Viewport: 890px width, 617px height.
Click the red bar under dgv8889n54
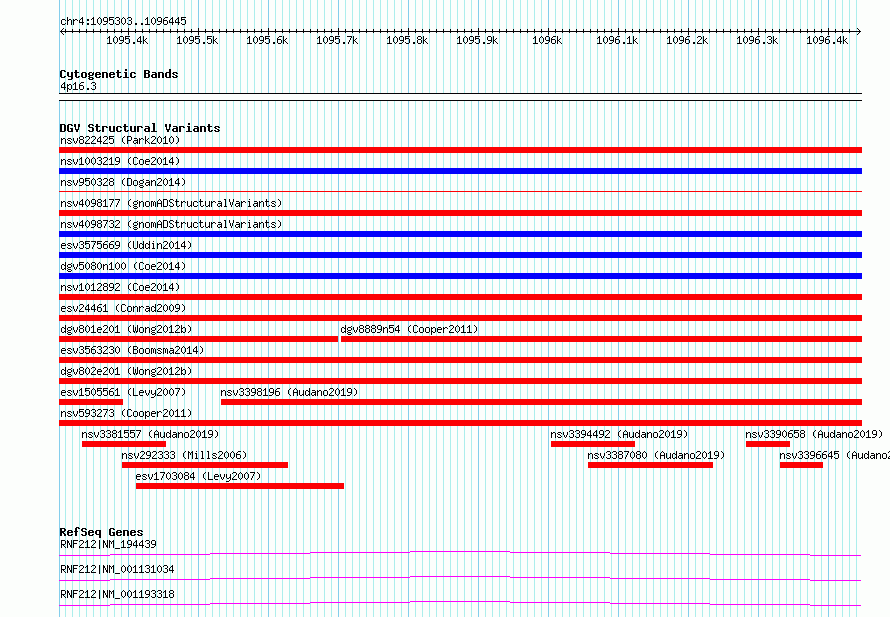602,339
